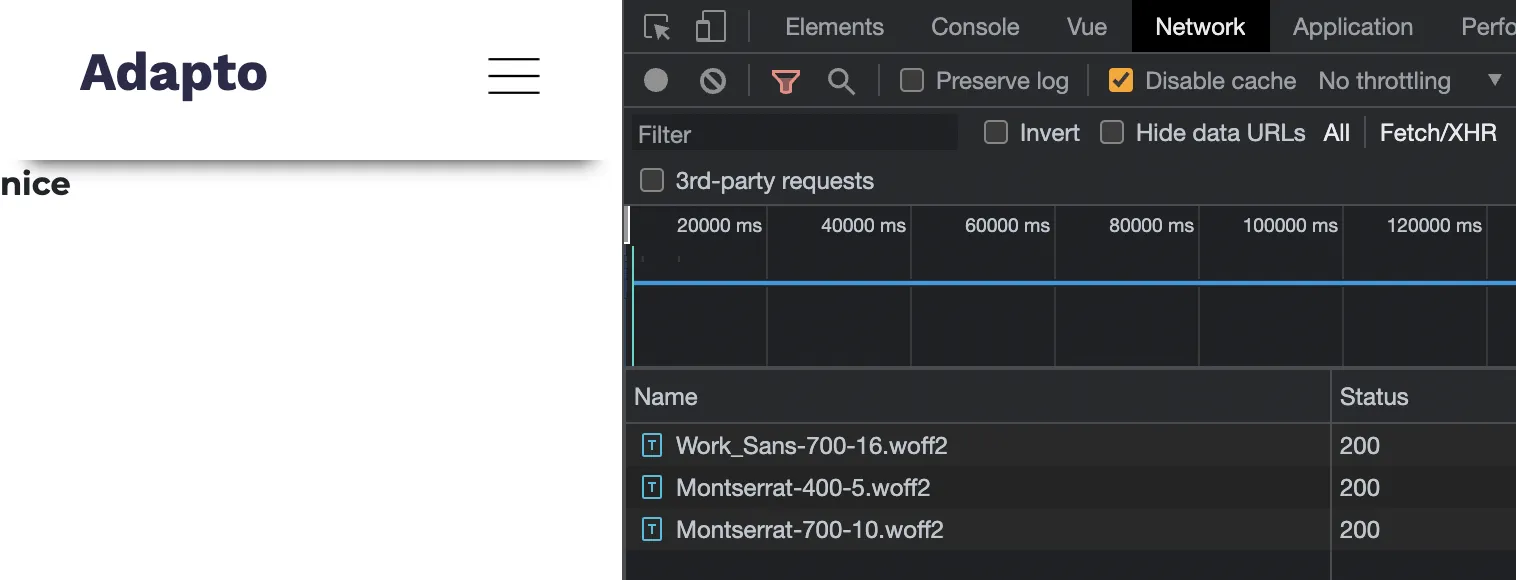Clear the network log
Viewport: 1516px width, 580px height.
pos(713,80)
